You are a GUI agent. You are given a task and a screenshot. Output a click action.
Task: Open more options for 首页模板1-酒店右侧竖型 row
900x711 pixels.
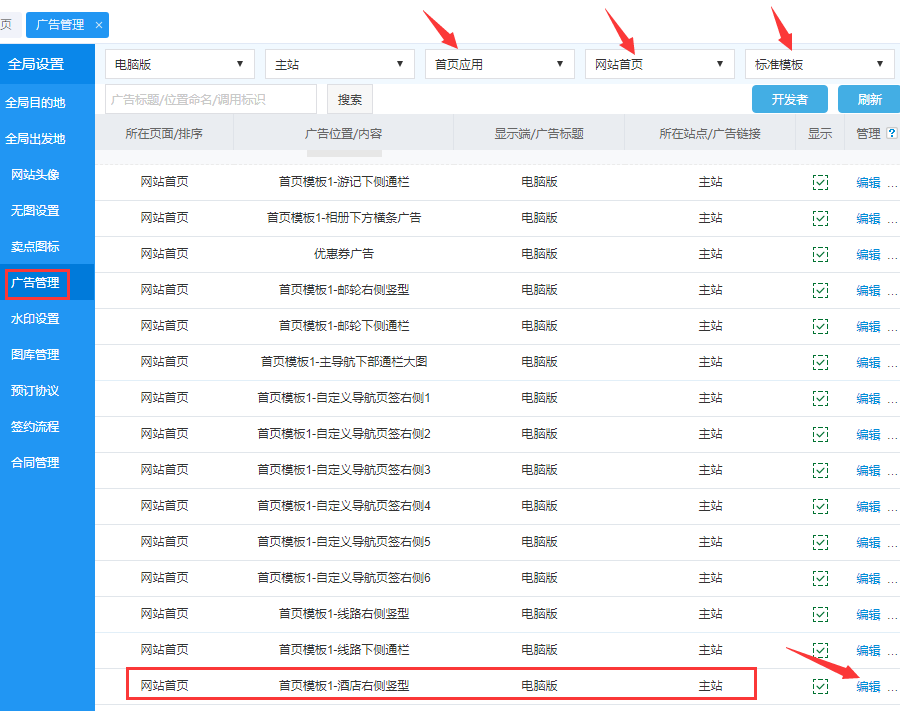pos(892,686)
